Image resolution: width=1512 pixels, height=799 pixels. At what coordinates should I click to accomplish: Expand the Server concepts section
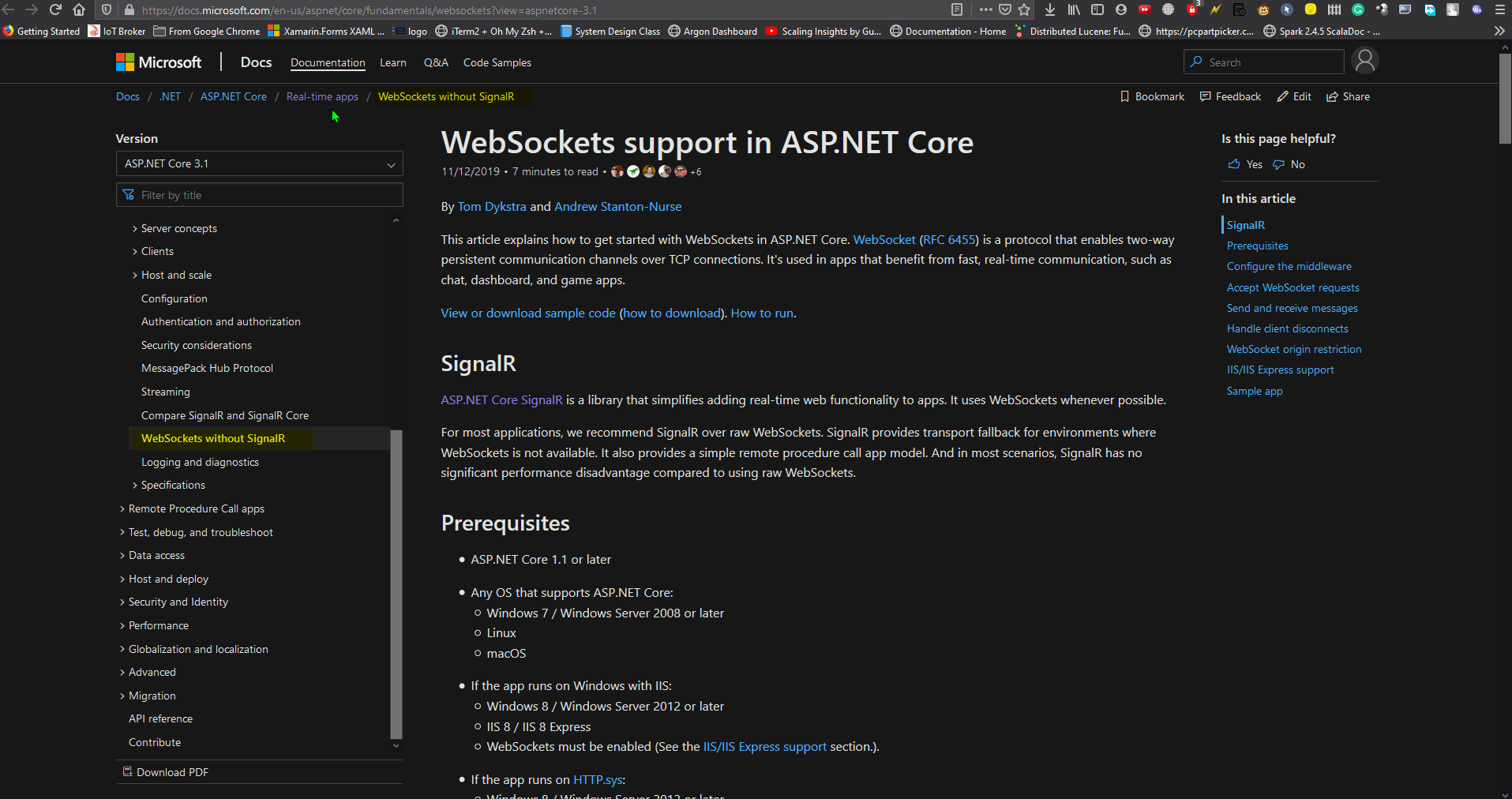click(x=178, y=228)
